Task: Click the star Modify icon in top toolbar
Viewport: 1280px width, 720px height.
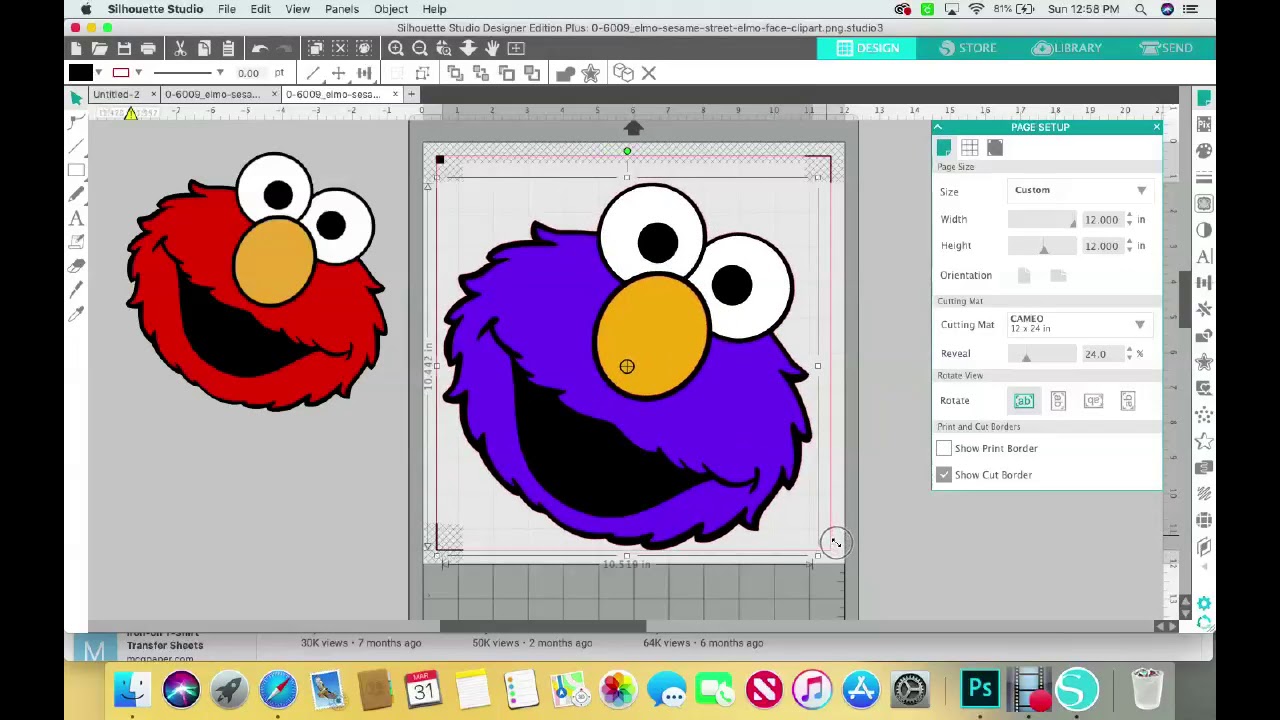Action: tap(590, 73)
